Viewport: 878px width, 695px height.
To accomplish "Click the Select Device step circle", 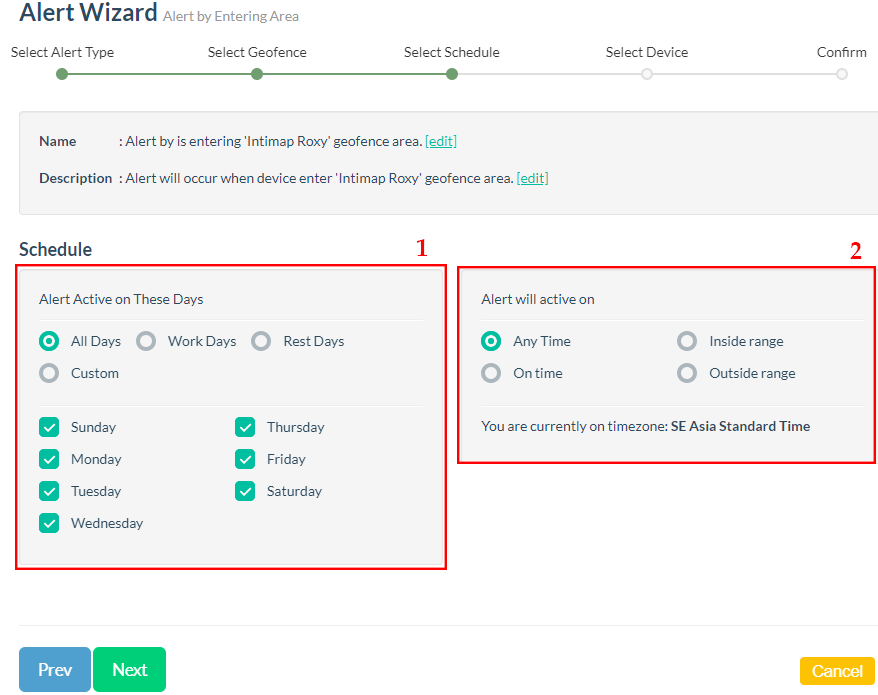I will coord(647,73).
